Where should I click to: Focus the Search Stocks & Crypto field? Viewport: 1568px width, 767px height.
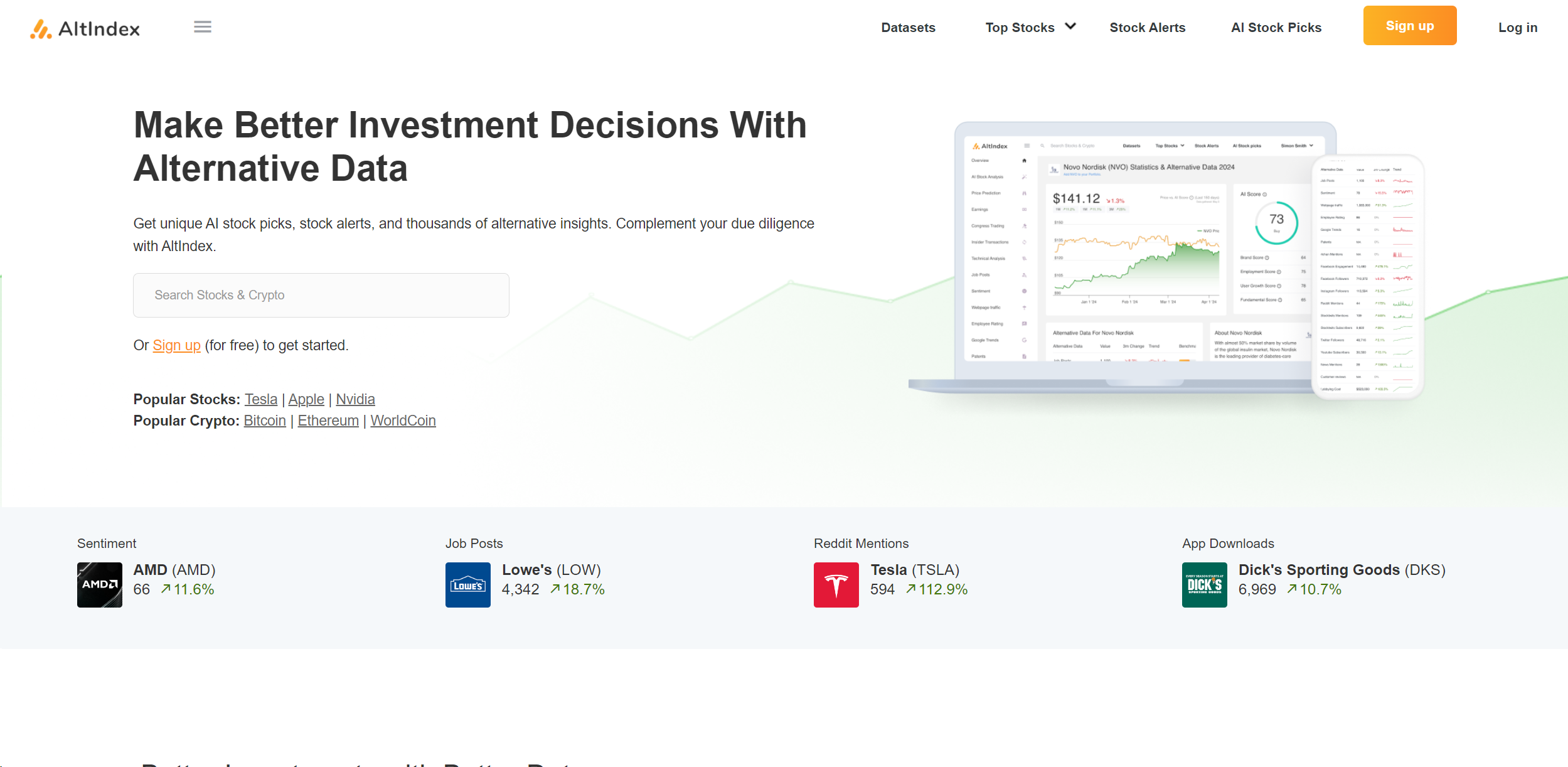pos(321,295)
